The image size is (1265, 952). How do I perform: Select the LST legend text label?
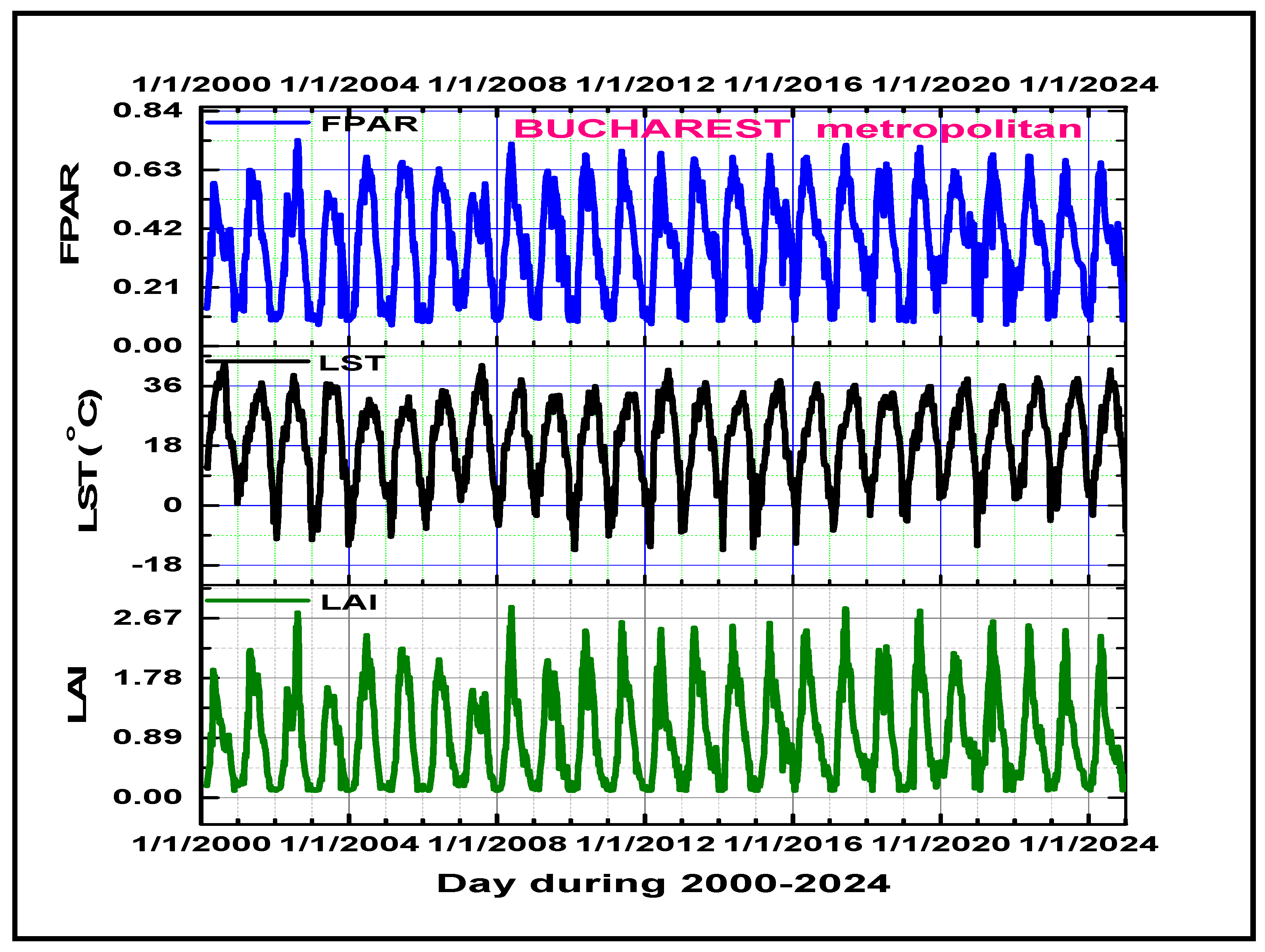coord(352,363)
